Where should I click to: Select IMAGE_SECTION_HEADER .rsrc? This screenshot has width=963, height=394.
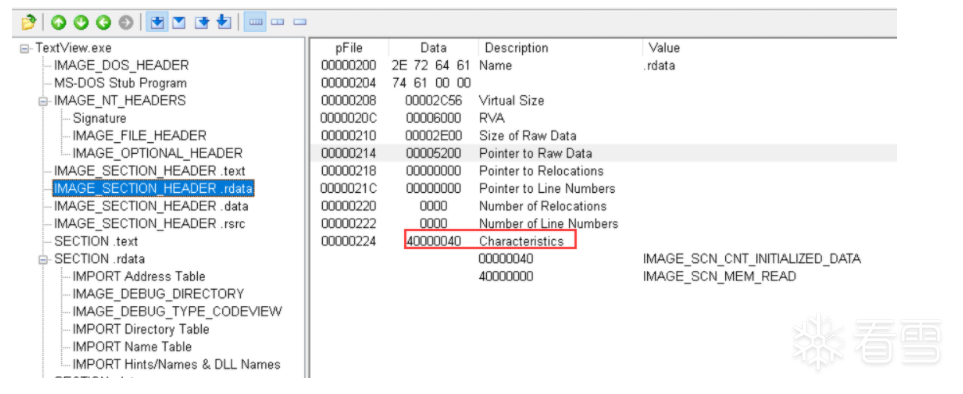tap(149, 224)
